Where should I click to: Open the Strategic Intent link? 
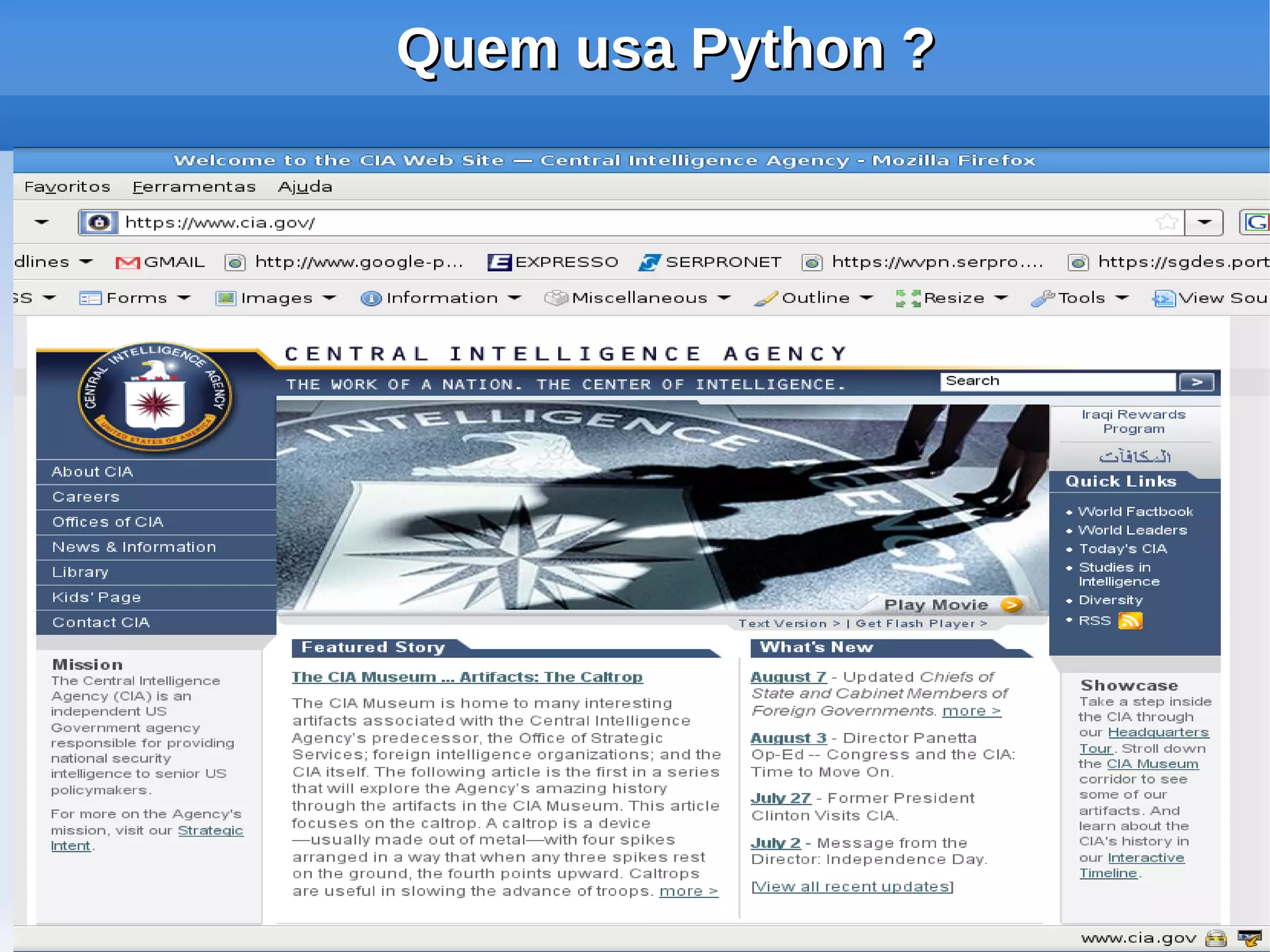(x=147, y=838)
